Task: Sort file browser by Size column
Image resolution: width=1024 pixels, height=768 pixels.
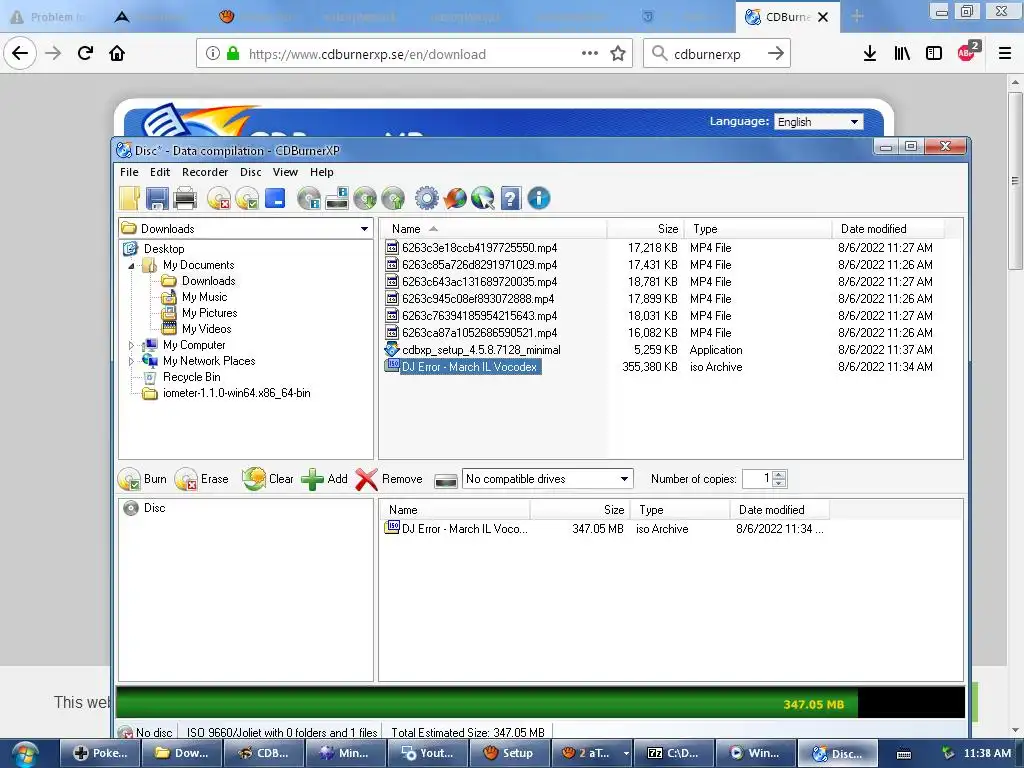Action: point(645,229)
